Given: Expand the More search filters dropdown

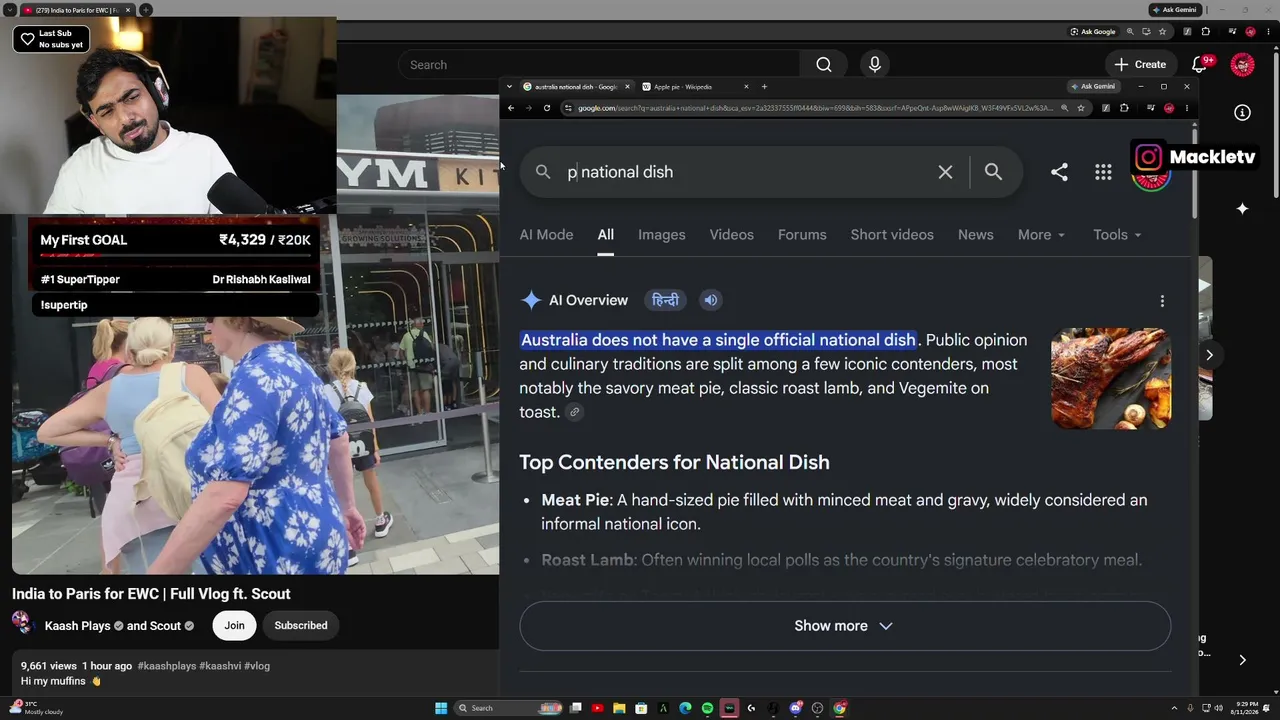Looking at the screenshot, I should tap(1041, 235).
